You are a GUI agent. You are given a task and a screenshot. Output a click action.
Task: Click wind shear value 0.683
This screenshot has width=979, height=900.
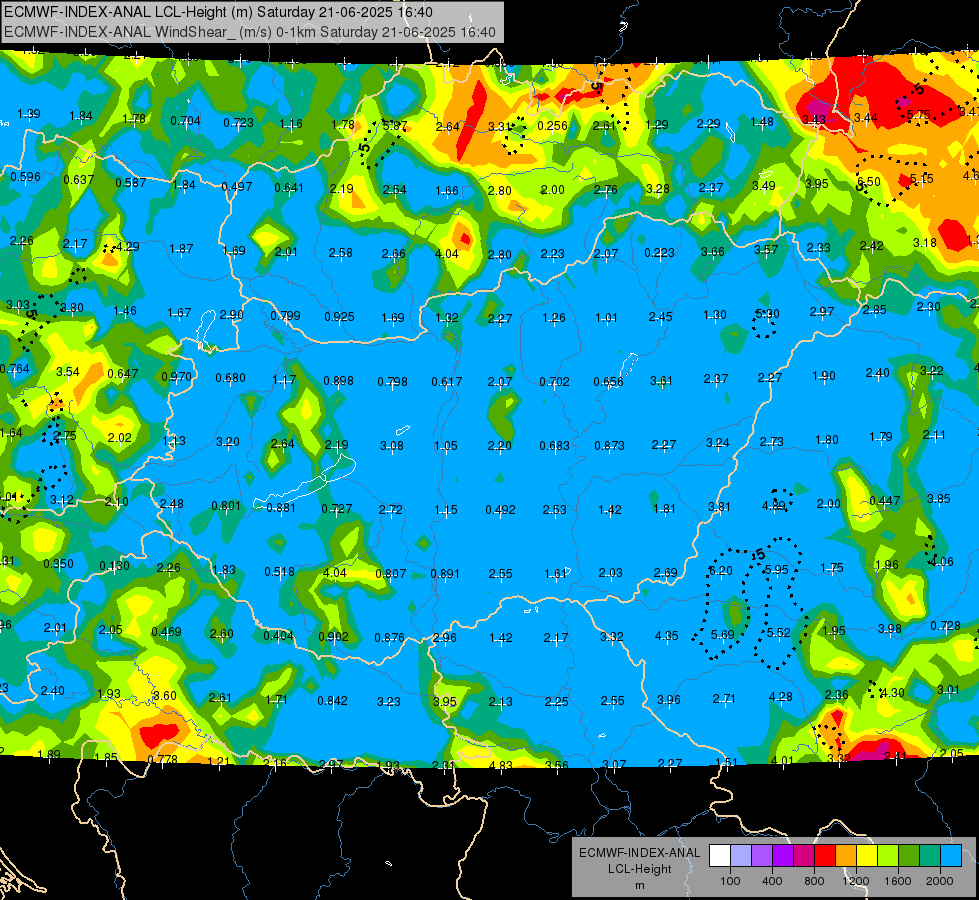pos(554,446)
